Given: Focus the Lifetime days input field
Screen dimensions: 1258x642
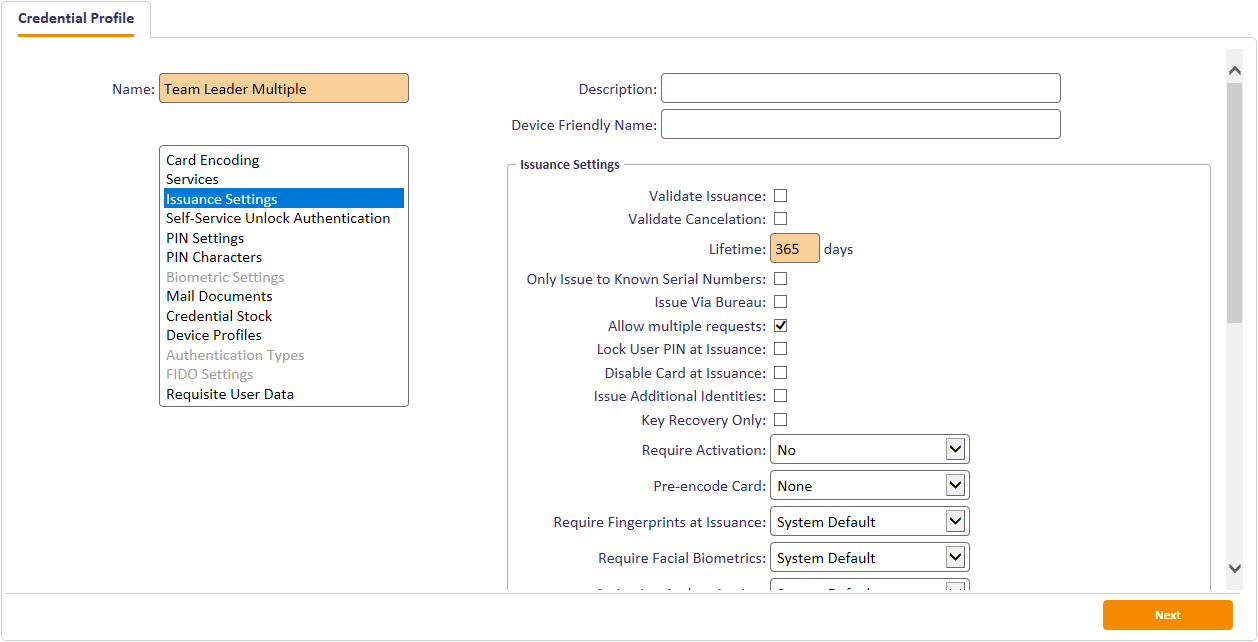Looking at the screenshot, I should click(794, 249).
